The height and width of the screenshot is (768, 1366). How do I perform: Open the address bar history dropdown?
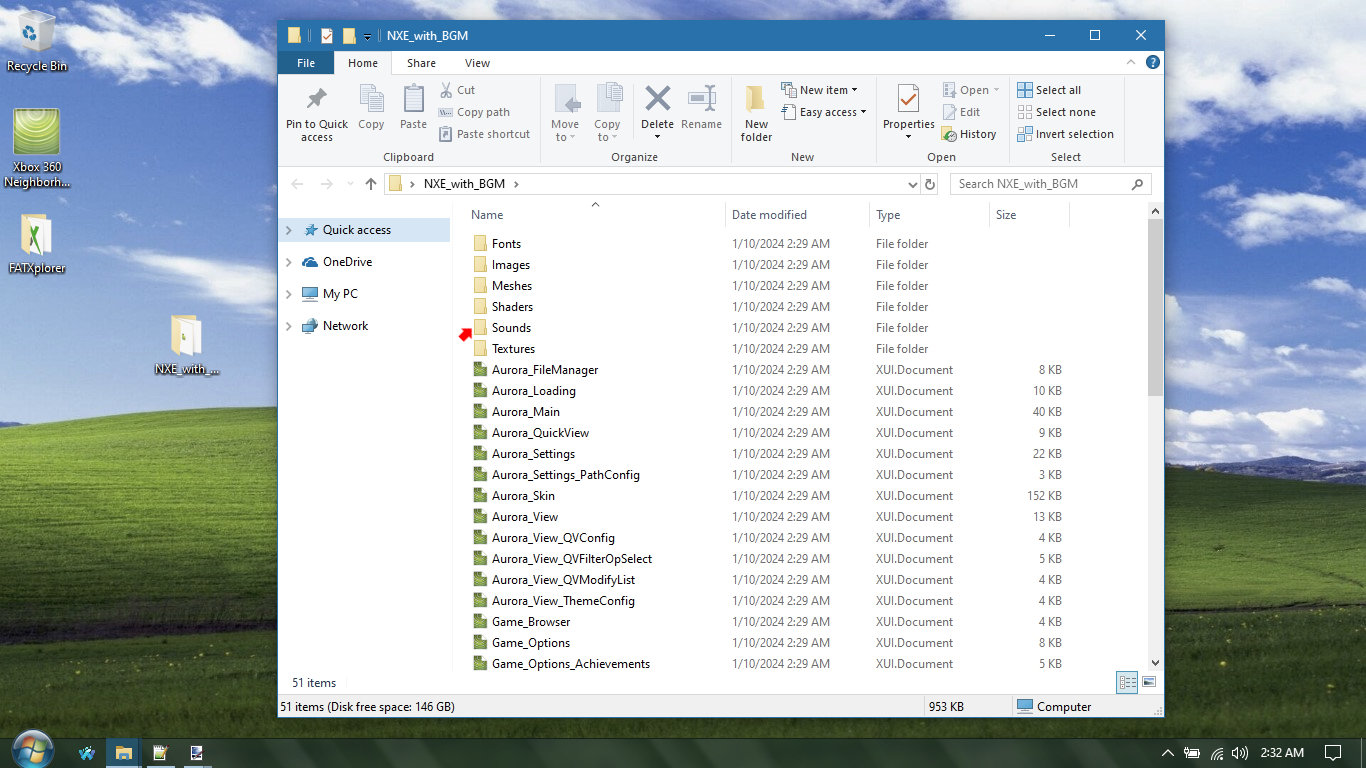[912, 184]
